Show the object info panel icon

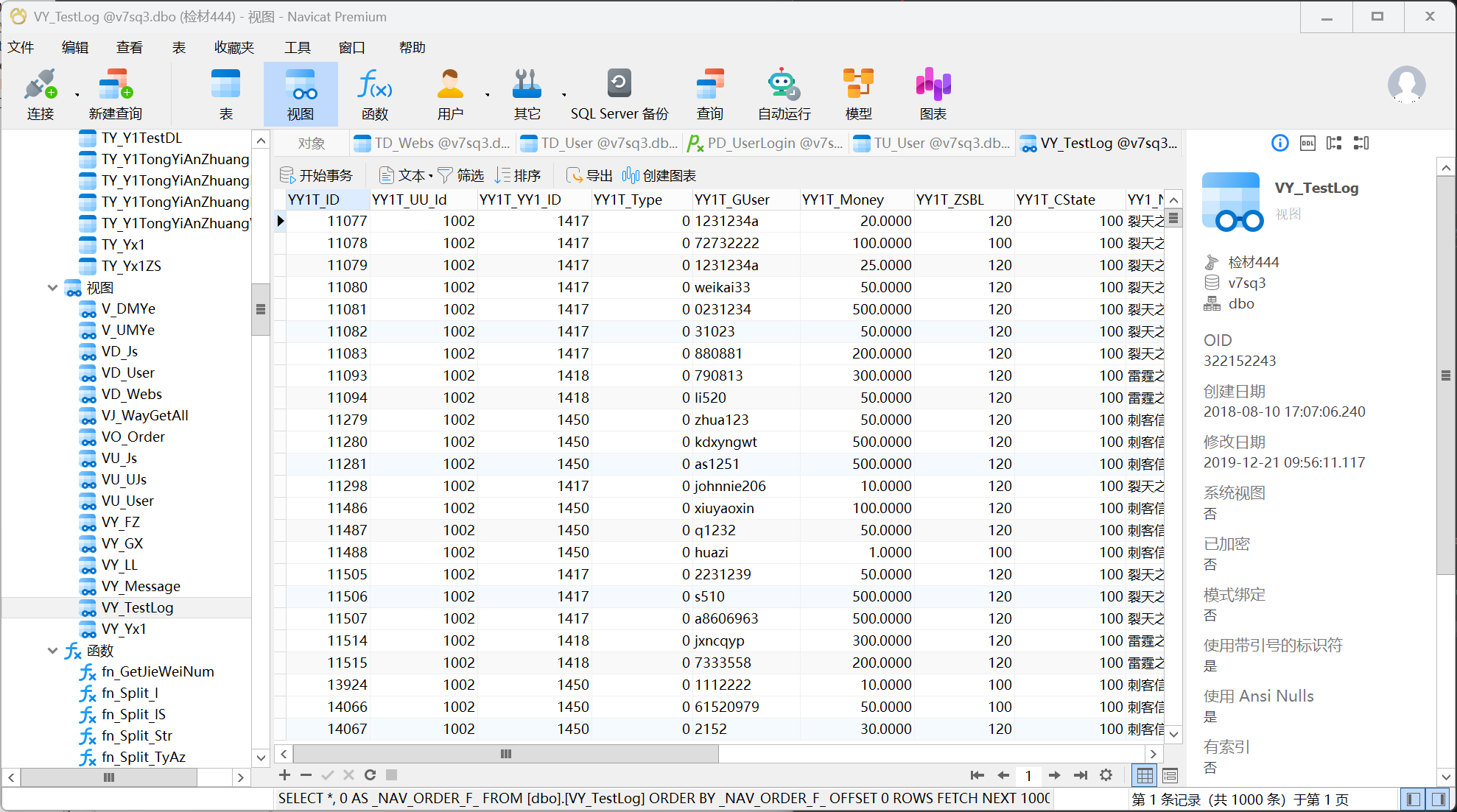[1280, 143]
